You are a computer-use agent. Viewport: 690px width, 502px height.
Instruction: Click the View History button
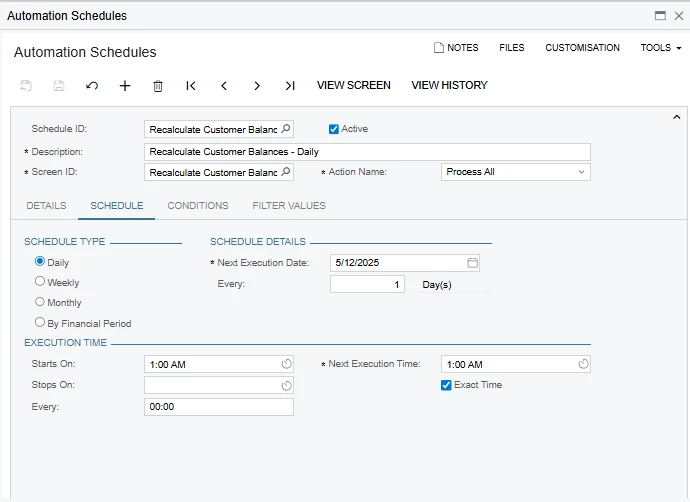pos(449,85)
